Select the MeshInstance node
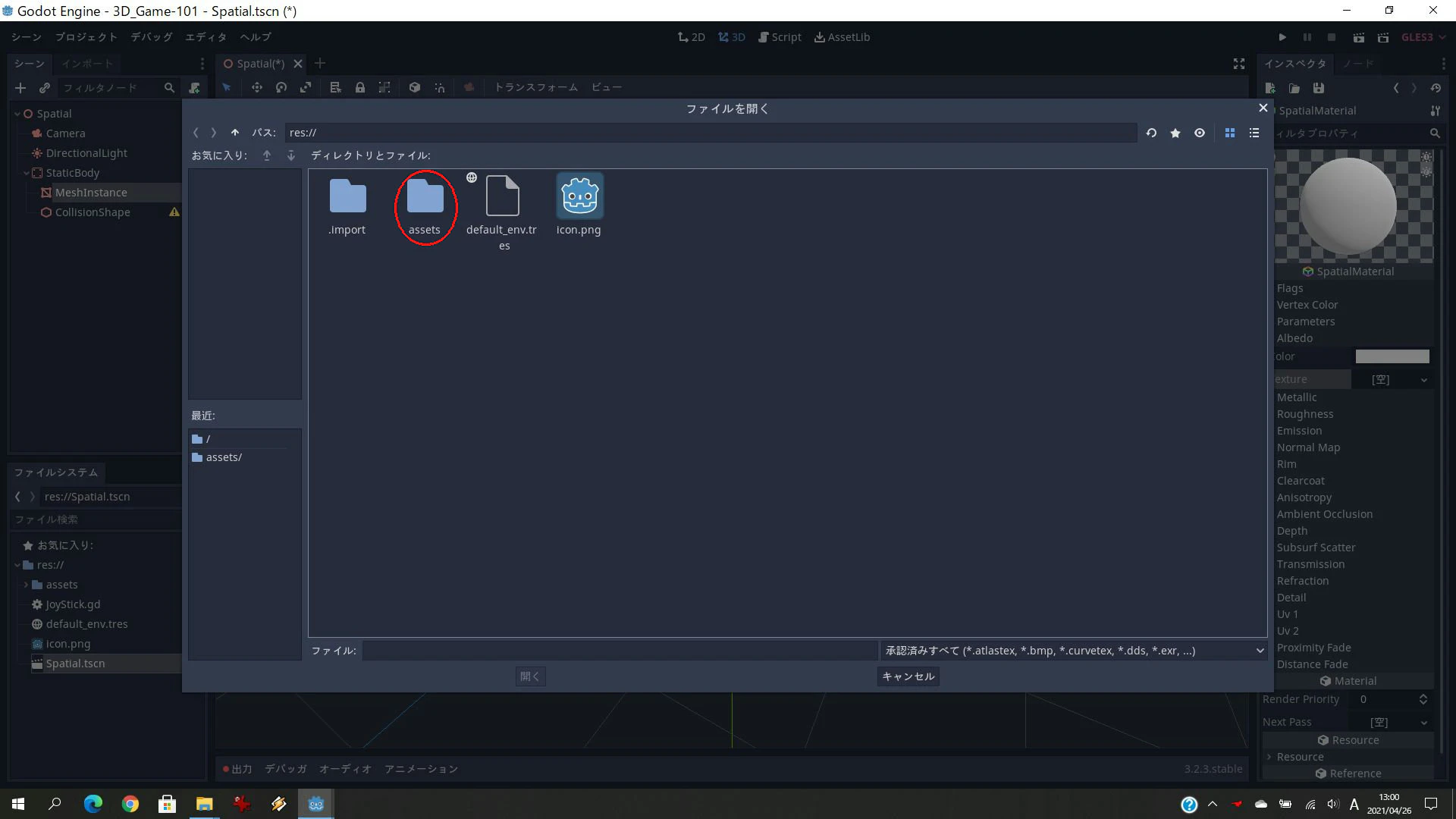This screenshot has width=1456, height=819. pyautogui.click(x=90, y=193)
